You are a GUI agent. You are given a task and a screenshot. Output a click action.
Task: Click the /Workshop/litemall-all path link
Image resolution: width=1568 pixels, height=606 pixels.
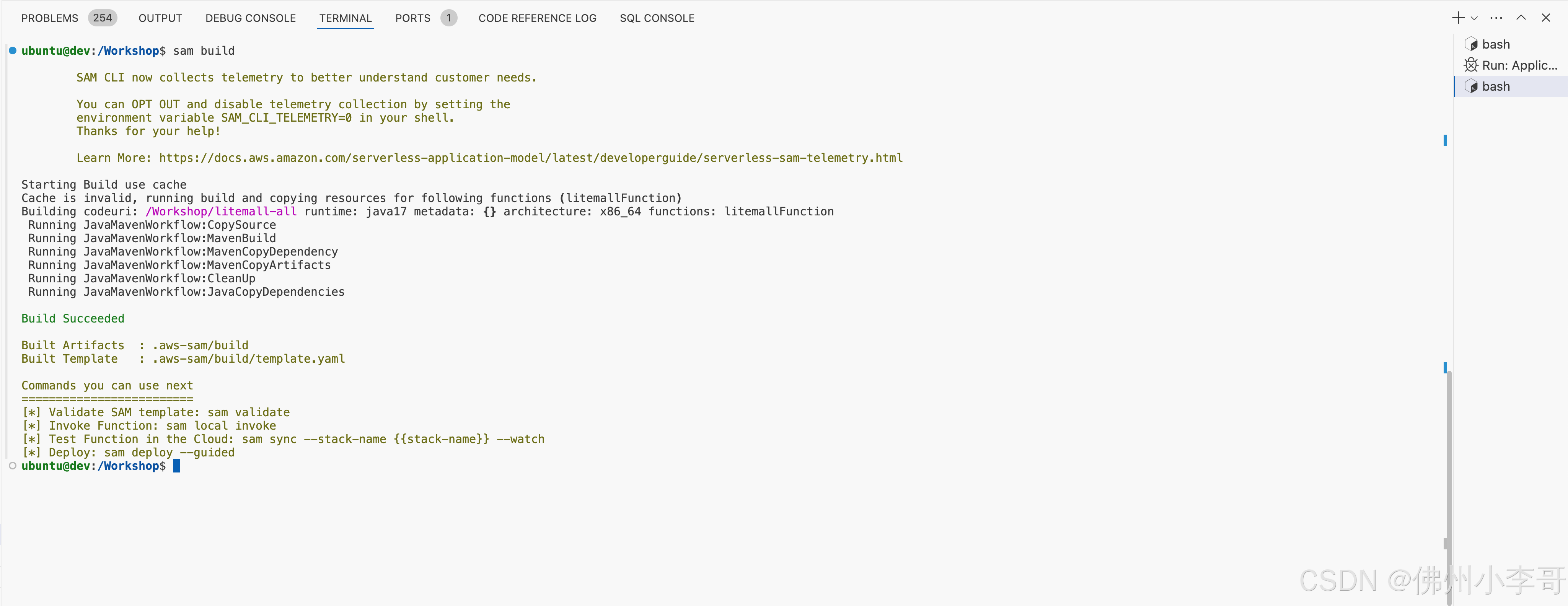point(221,212)
